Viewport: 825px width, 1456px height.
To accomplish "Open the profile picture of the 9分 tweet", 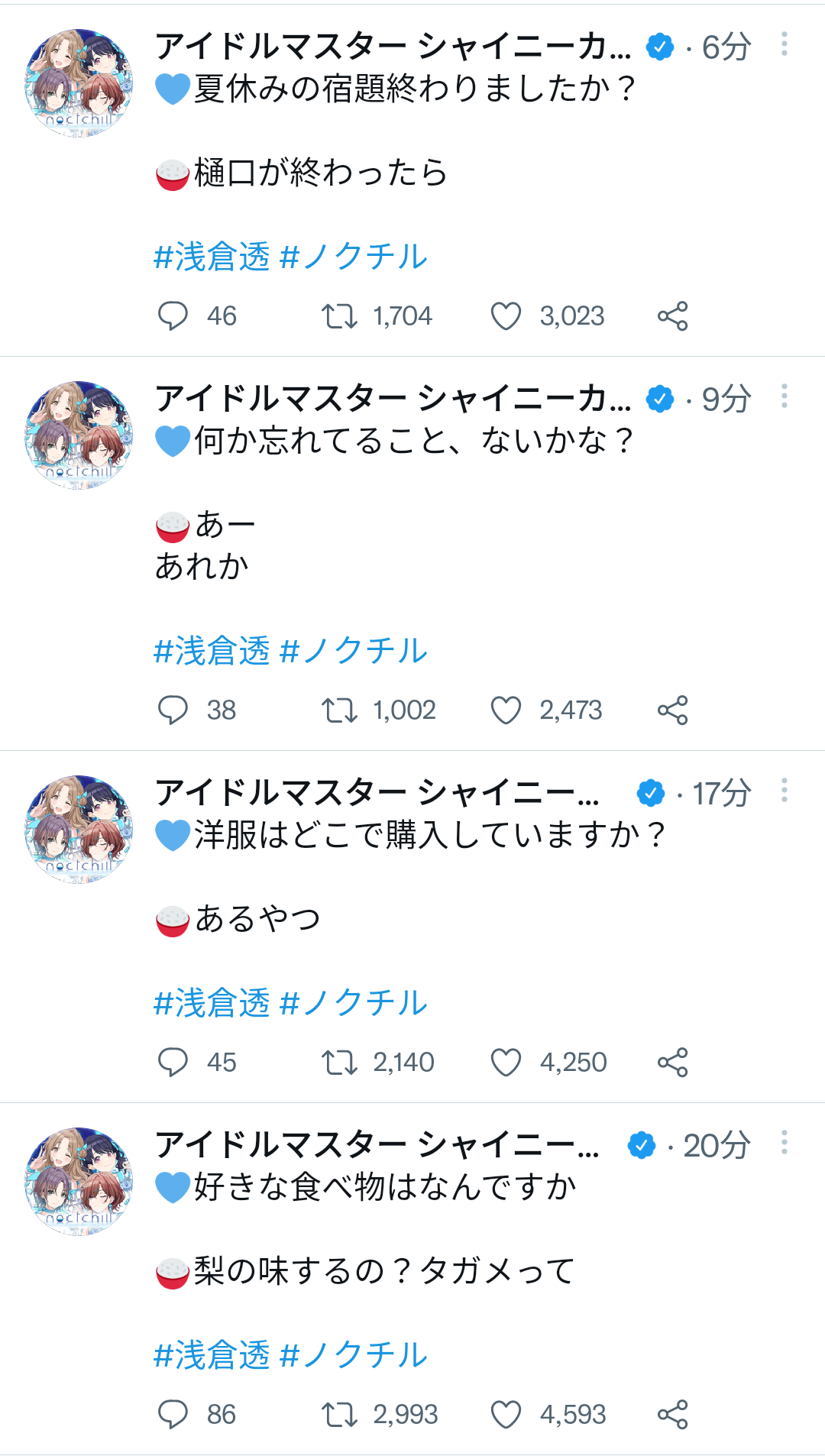I will point(79,435).
